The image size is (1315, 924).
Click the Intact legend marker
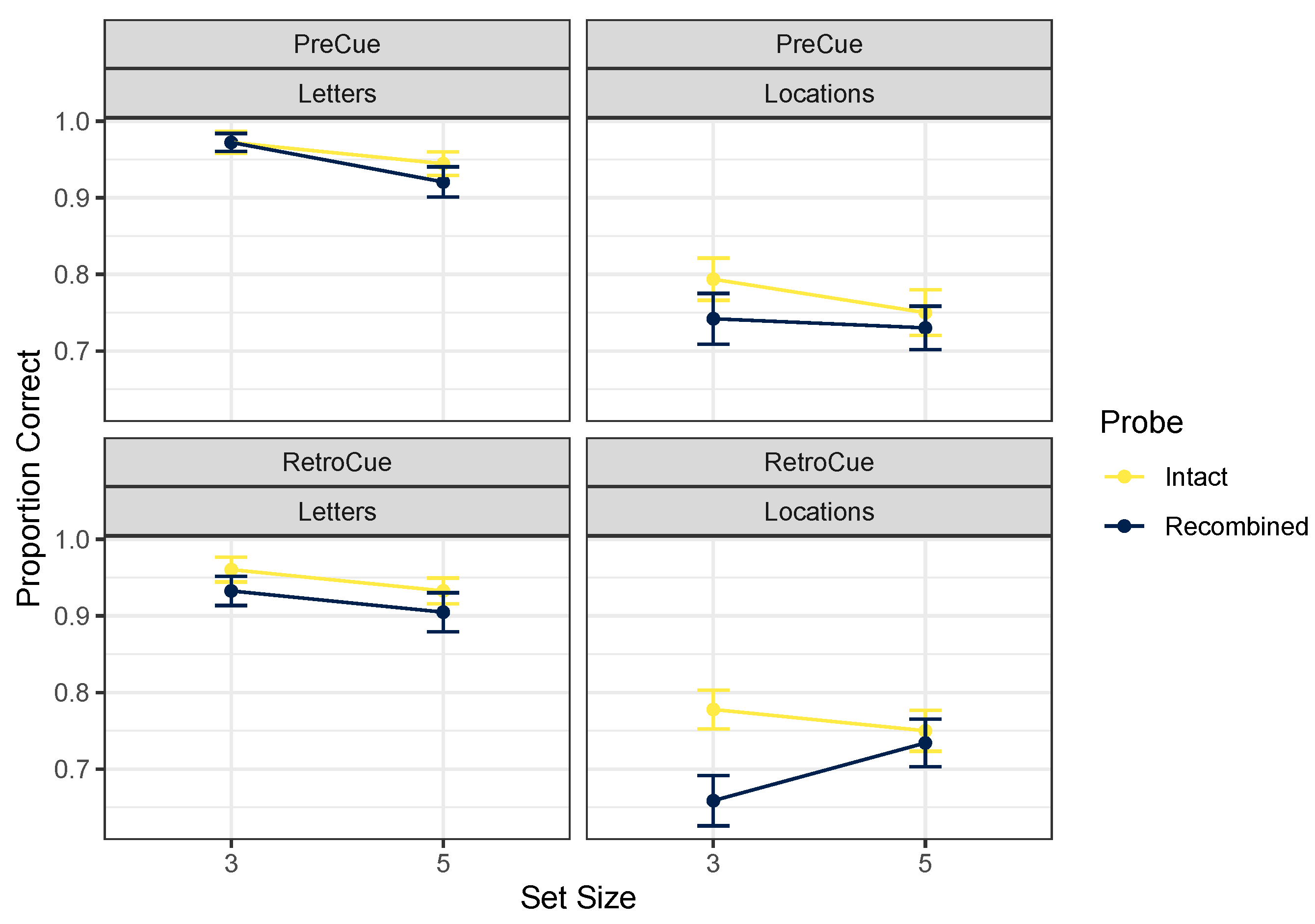1124,476
